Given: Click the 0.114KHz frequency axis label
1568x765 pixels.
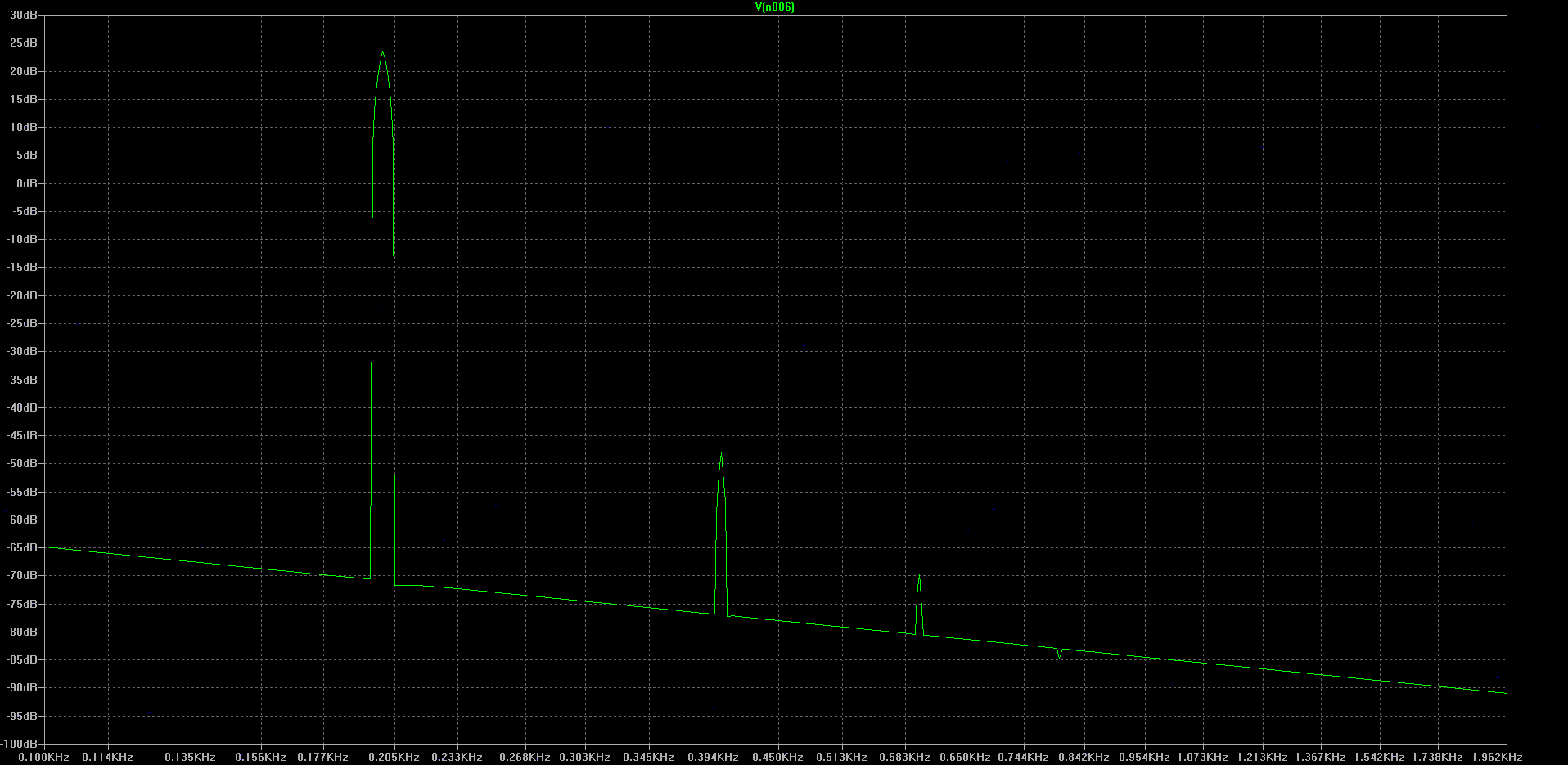Looking at the screenshot, I should (x=108, y=758).
